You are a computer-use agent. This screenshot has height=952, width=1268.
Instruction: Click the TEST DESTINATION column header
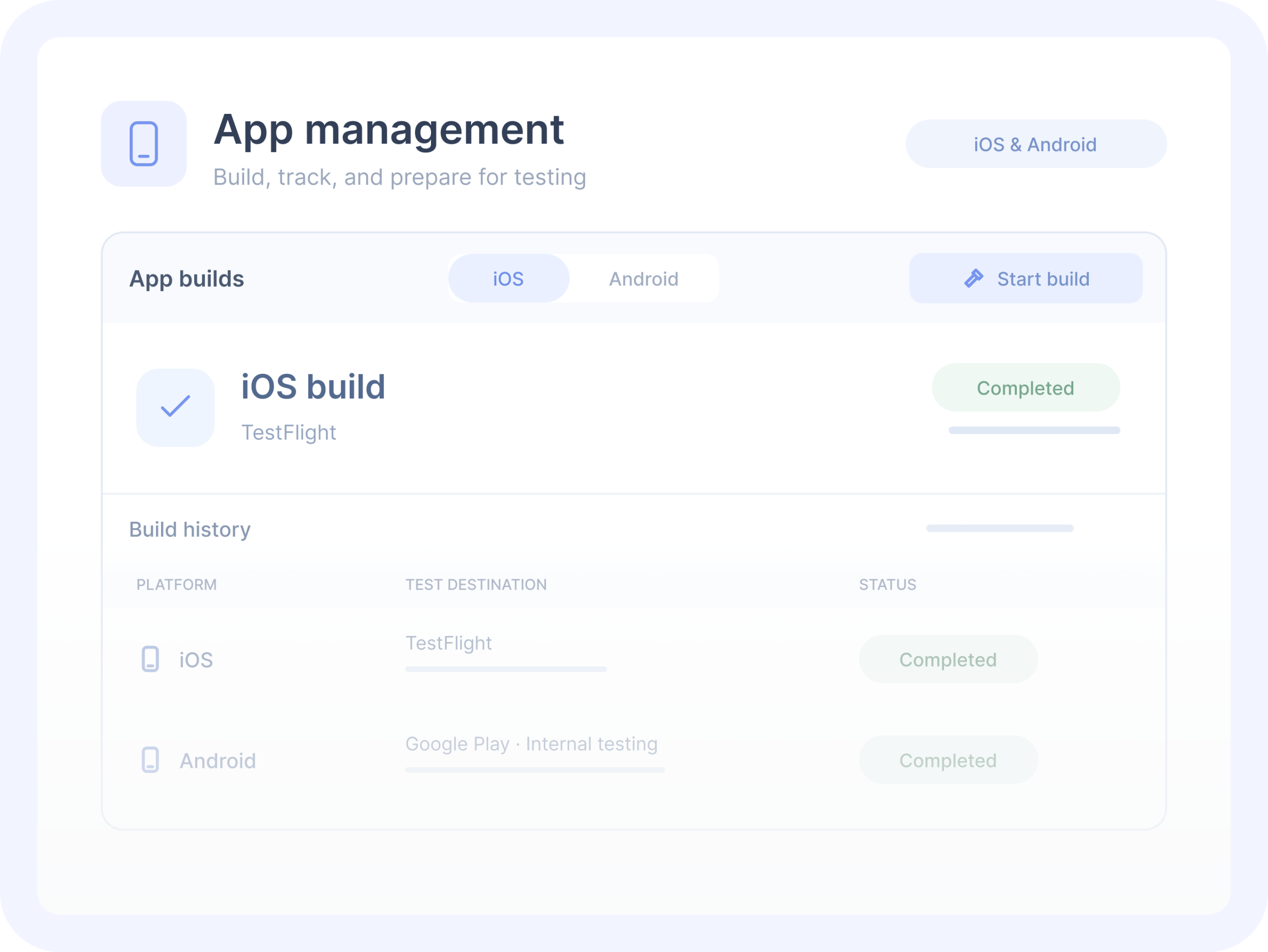pyautogui.click(x=476, y=585)
